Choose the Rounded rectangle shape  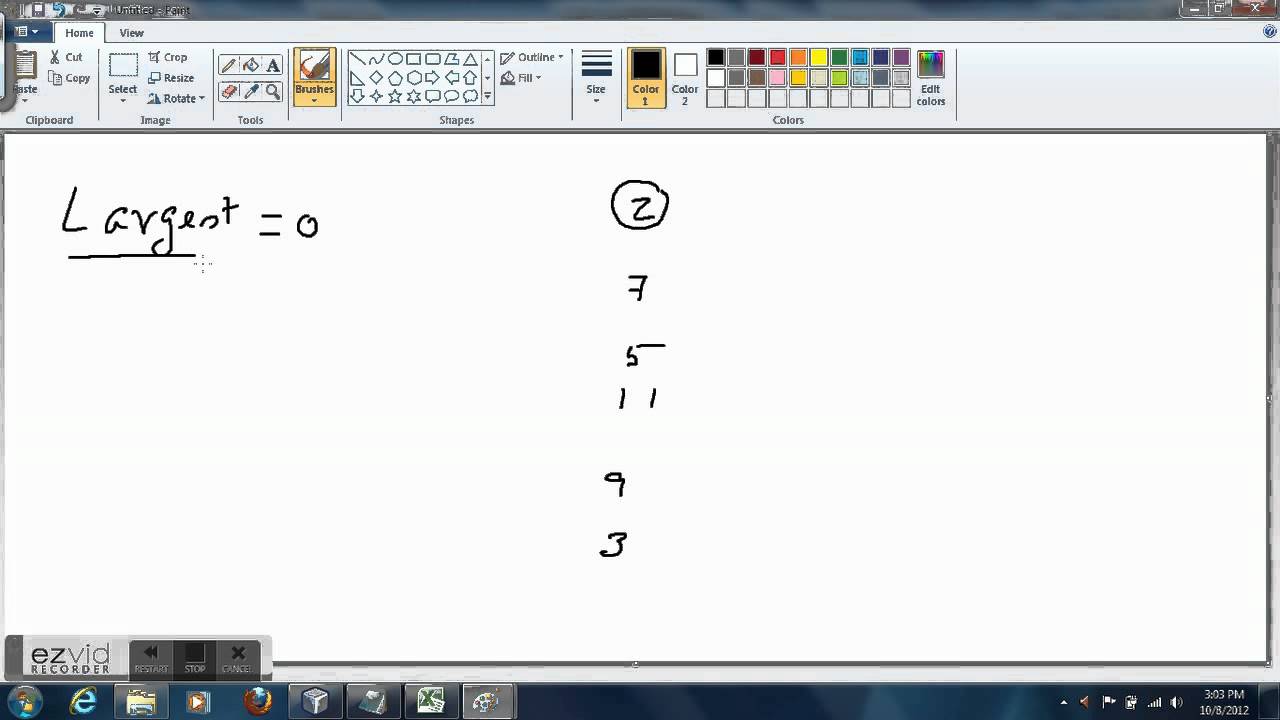[433, 59]
